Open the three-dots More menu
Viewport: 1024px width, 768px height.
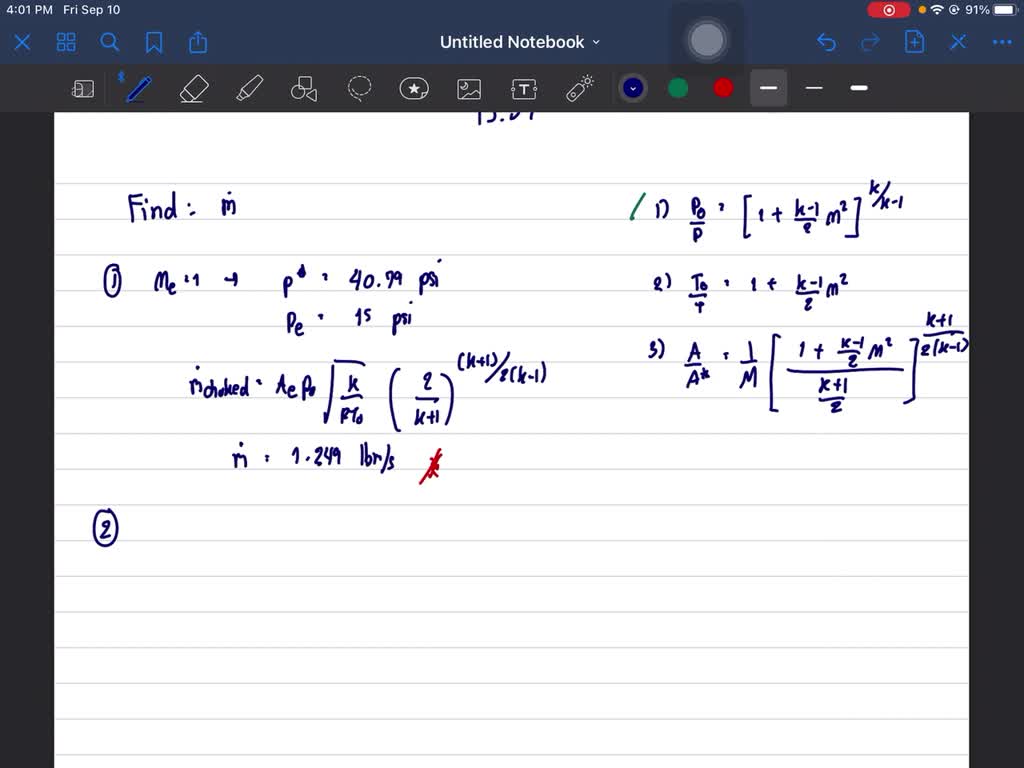[x=1002, y=42]
